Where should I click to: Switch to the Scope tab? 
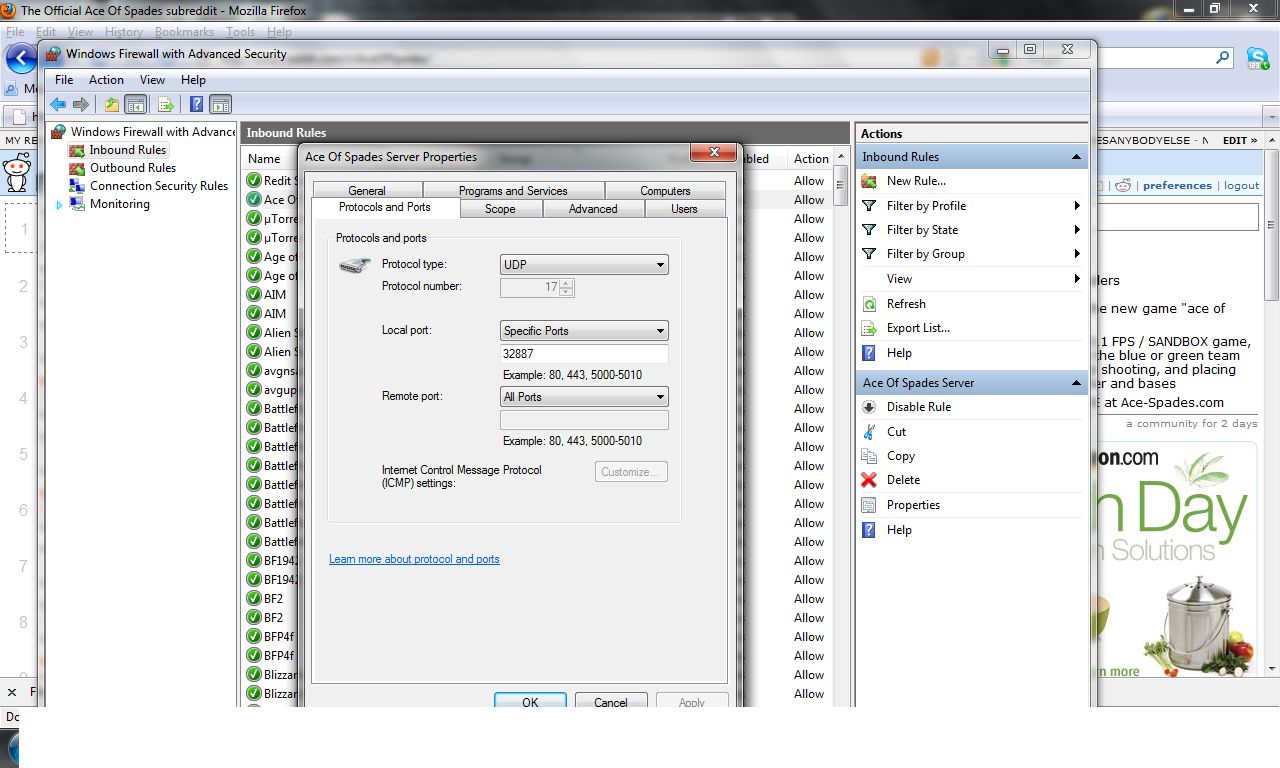click(x=500, y=209)
